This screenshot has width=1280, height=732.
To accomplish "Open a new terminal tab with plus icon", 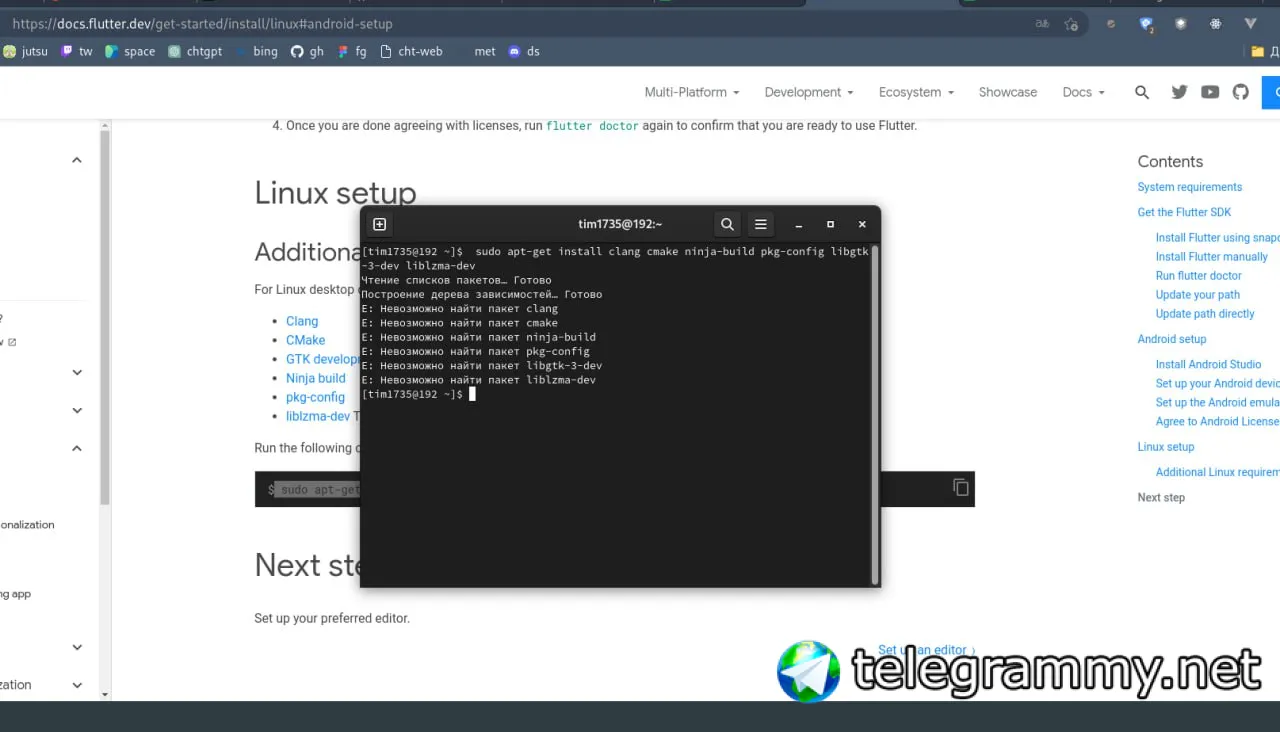I will [379, 224].
